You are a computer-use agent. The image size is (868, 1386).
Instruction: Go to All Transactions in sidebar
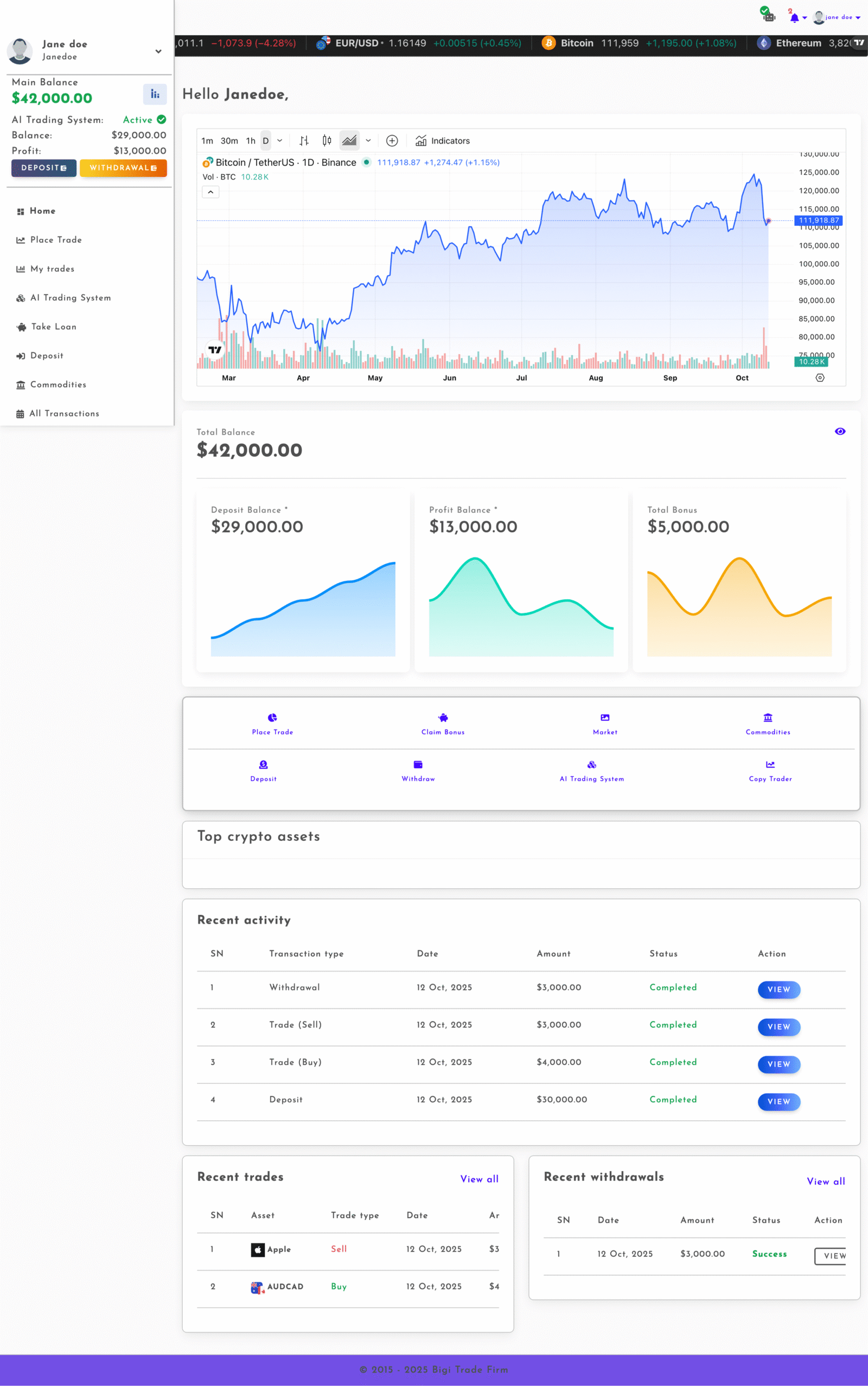[x=63, y=414]
